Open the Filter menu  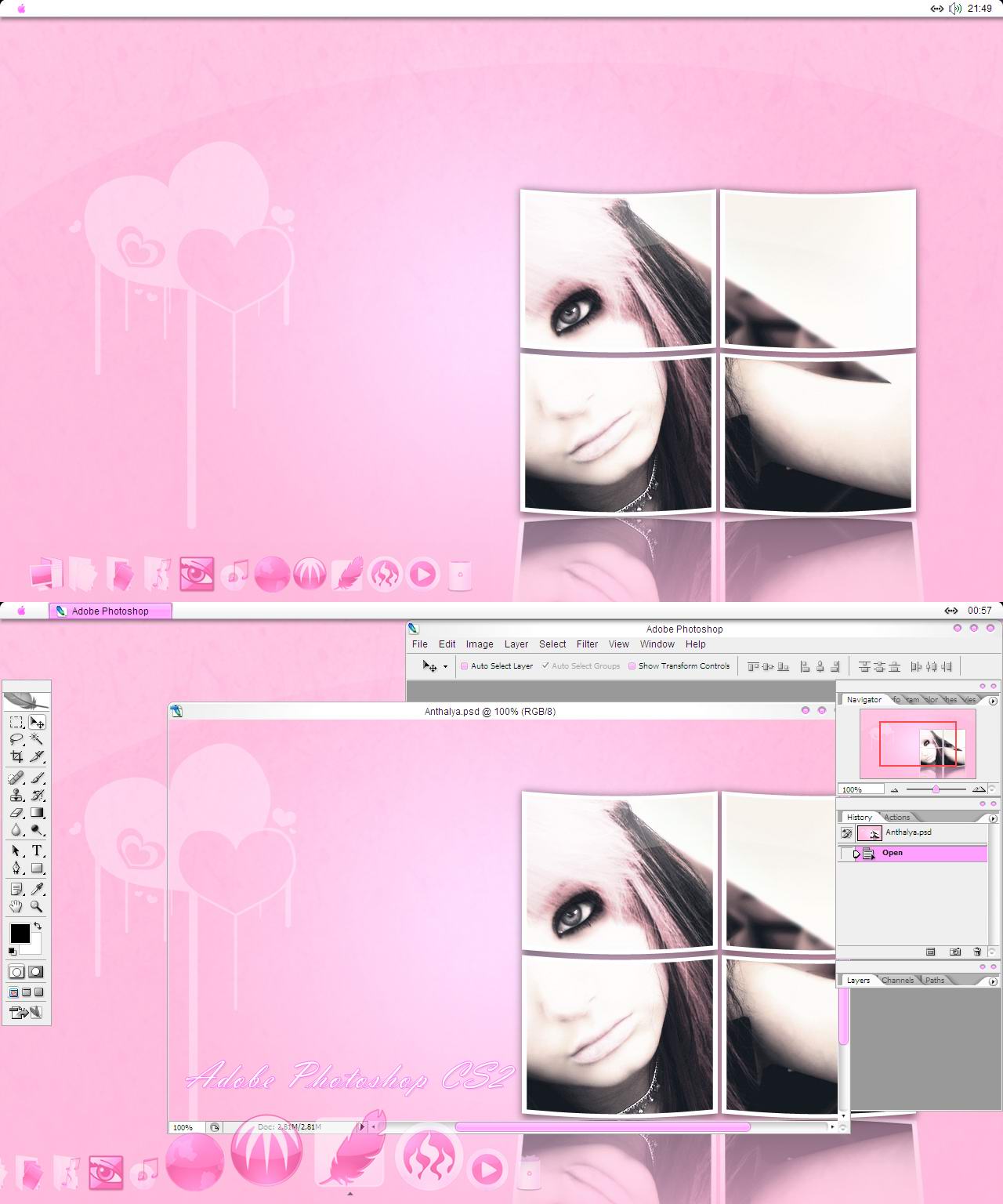pos(587,644)
